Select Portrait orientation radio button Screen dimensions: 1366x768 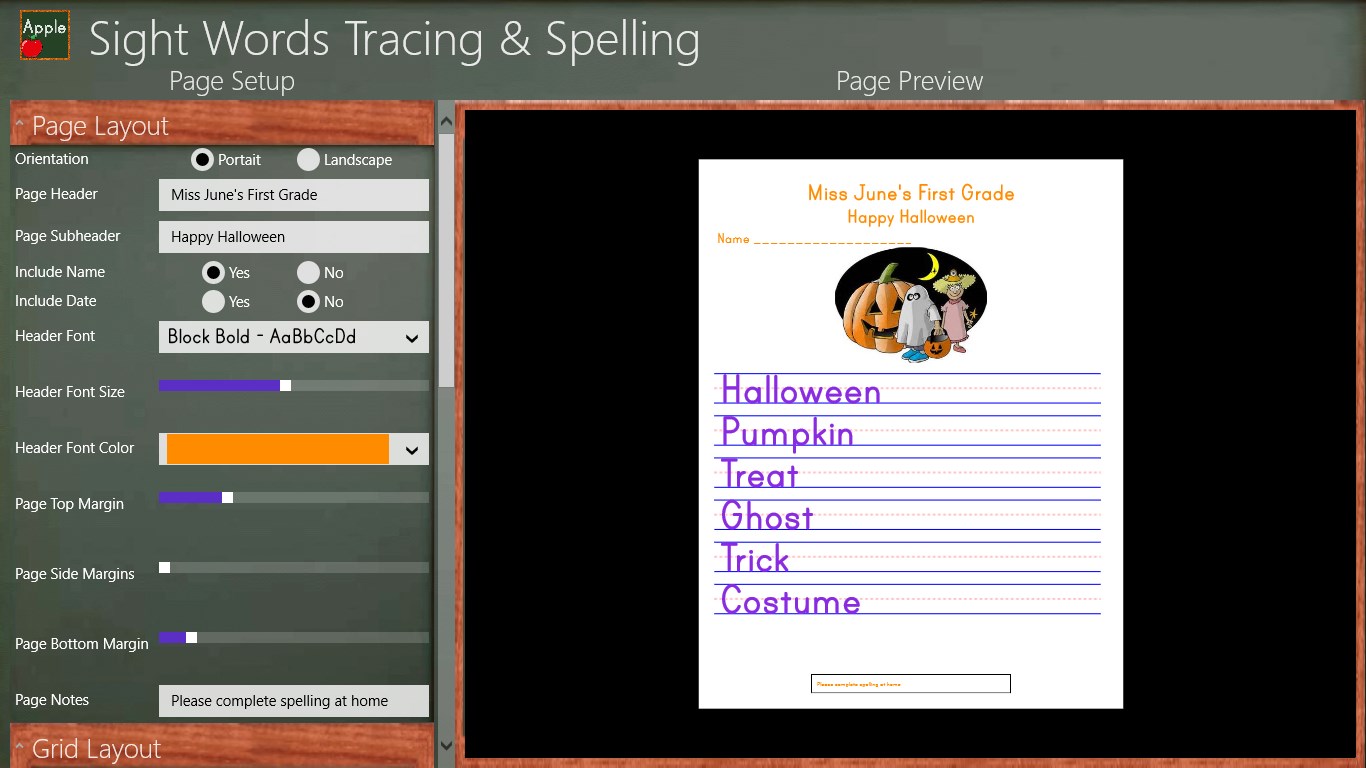203,160
